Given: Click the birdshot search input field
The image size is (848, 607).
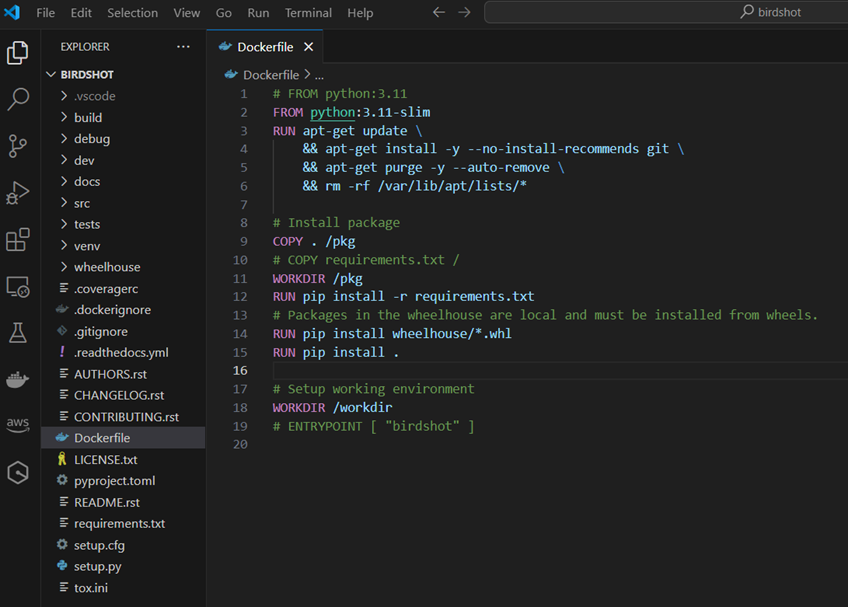Looking at the screenshot, I should pos(664,12).
